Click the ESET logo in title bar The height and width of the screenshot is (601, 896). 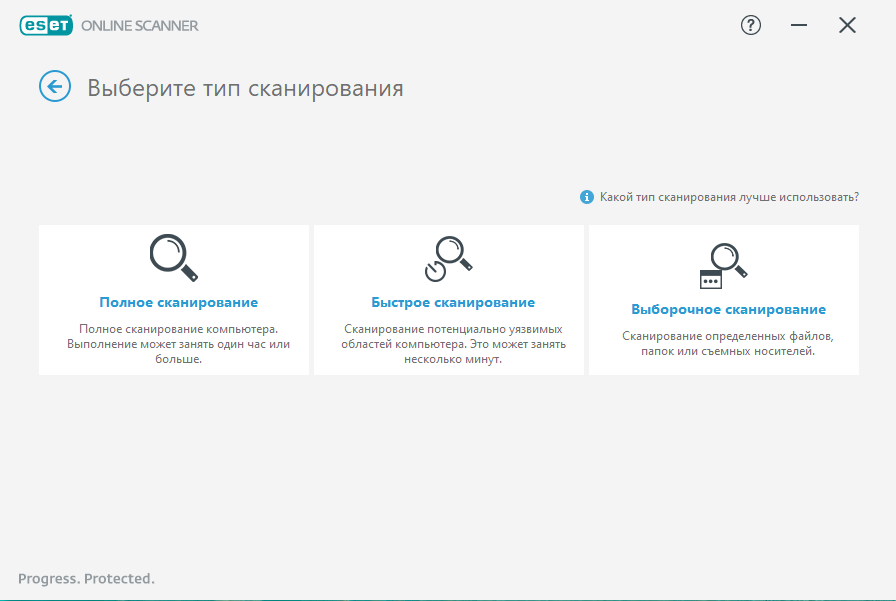[x=46, y=26]
